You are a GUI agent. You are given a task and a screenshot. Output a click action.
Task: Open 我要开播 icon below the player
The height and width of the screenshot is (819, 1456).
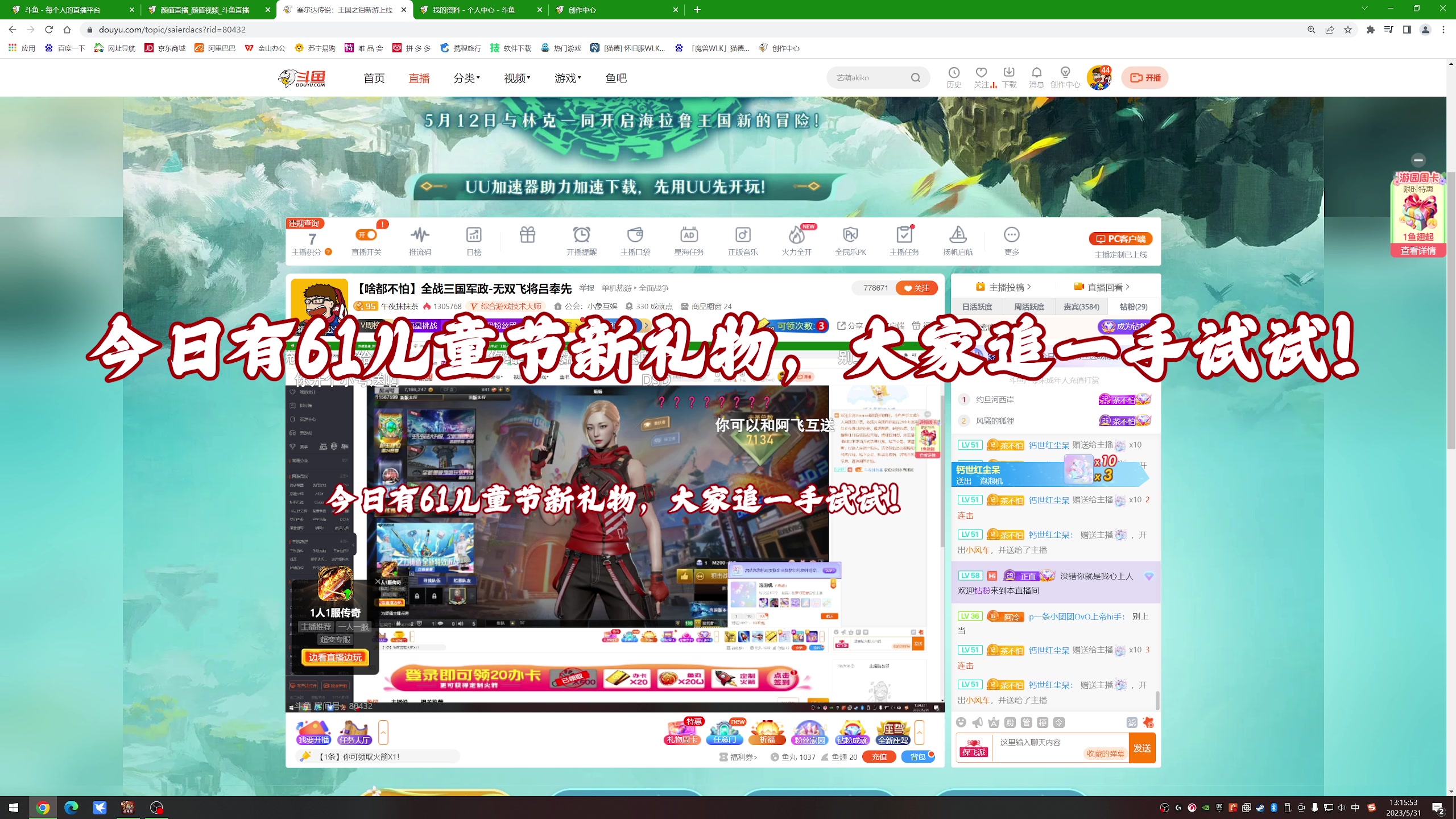click(313, 733)
